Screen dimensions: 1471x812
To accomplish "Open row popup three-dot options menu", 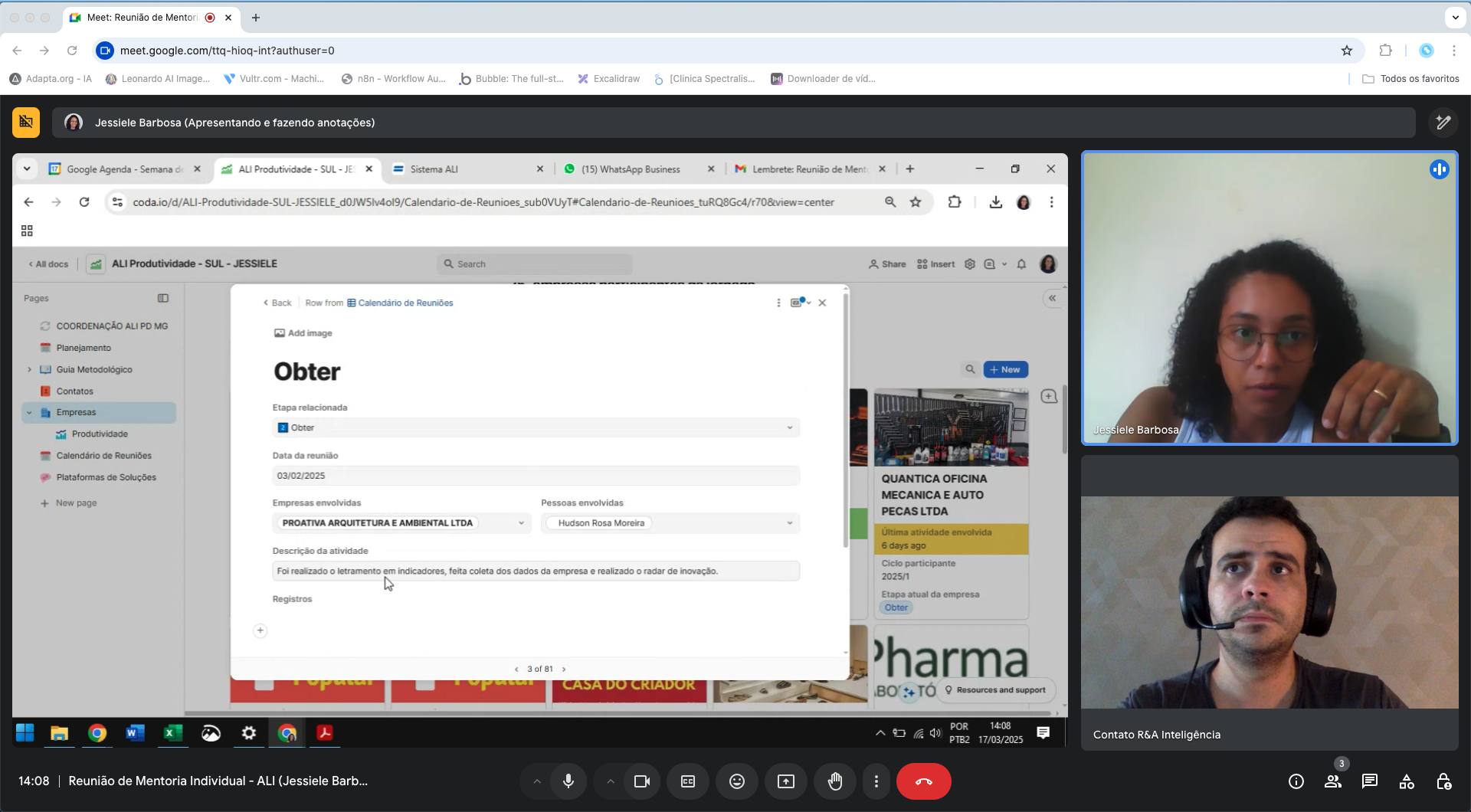I will (778, 303).
